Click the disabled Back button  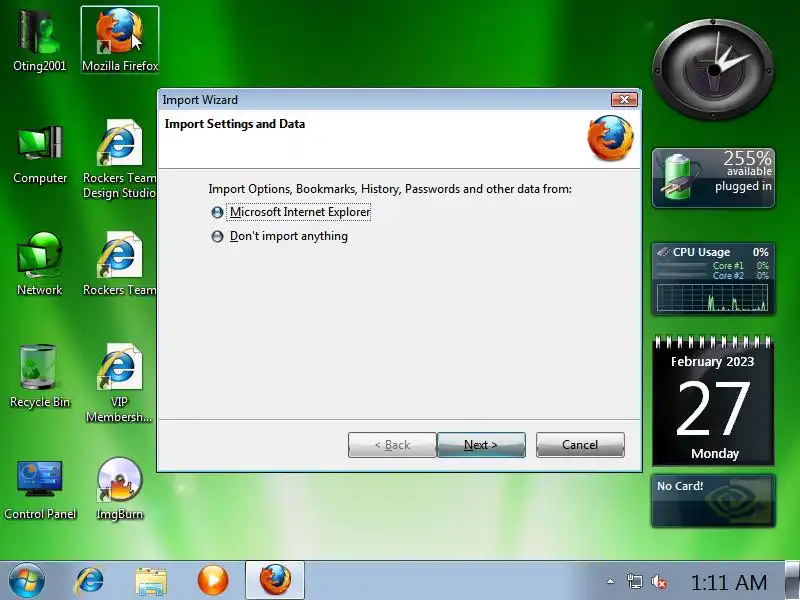[x=392, y=445]
